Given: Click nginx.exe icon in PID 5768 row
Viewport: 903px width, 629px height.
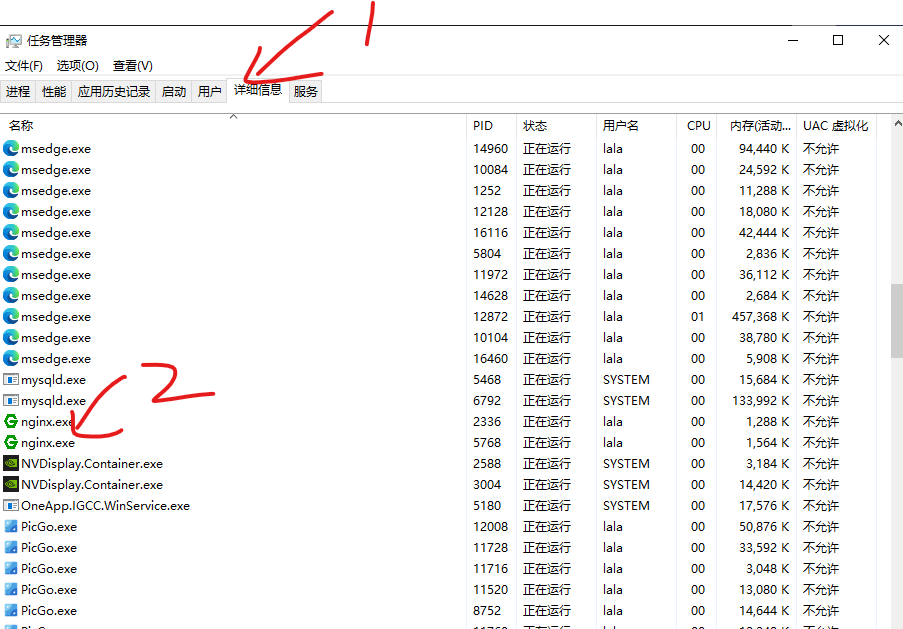Looking at the screenshot, I should point(11,442).
